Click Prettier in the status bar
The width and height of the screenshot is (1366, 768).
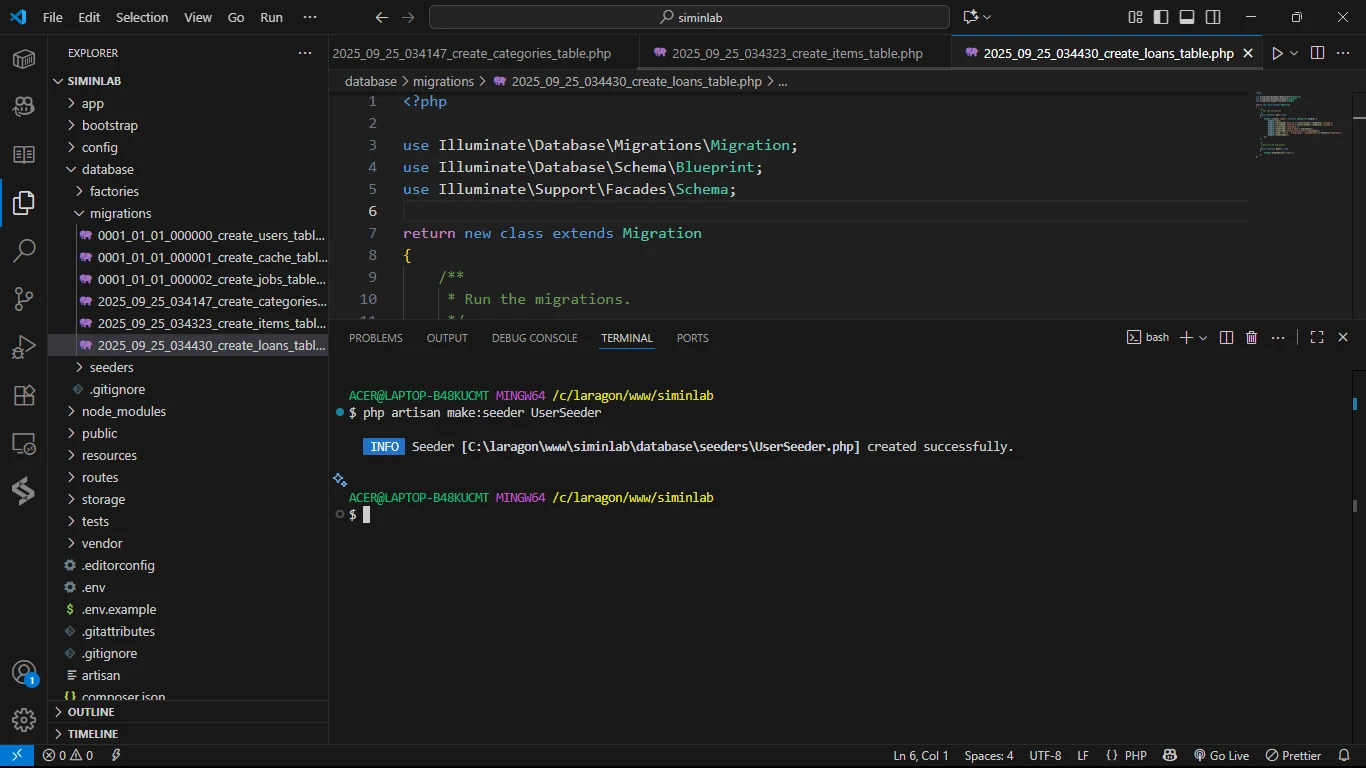1293,756
